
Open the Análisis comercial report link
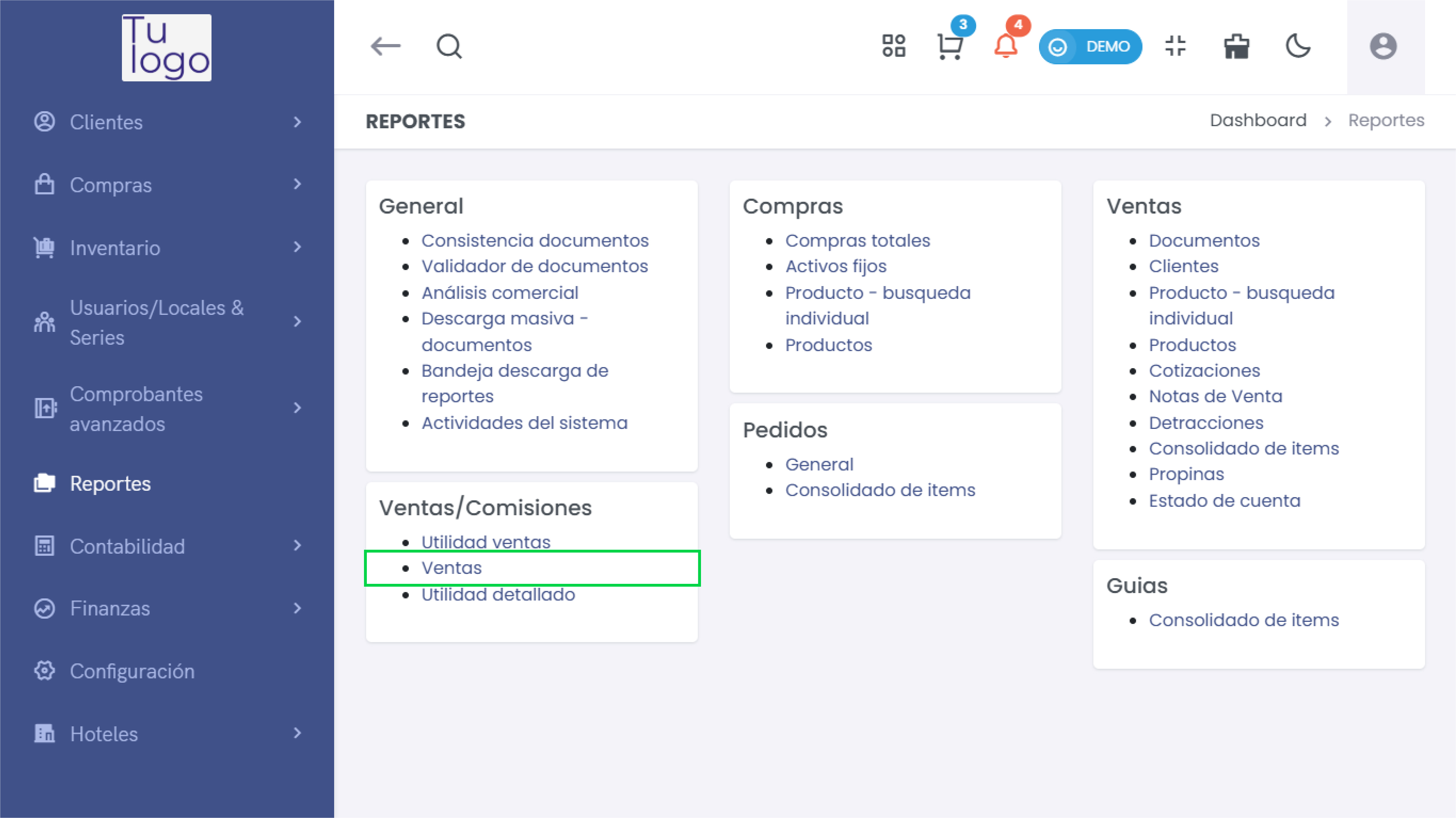coord(500,293)
